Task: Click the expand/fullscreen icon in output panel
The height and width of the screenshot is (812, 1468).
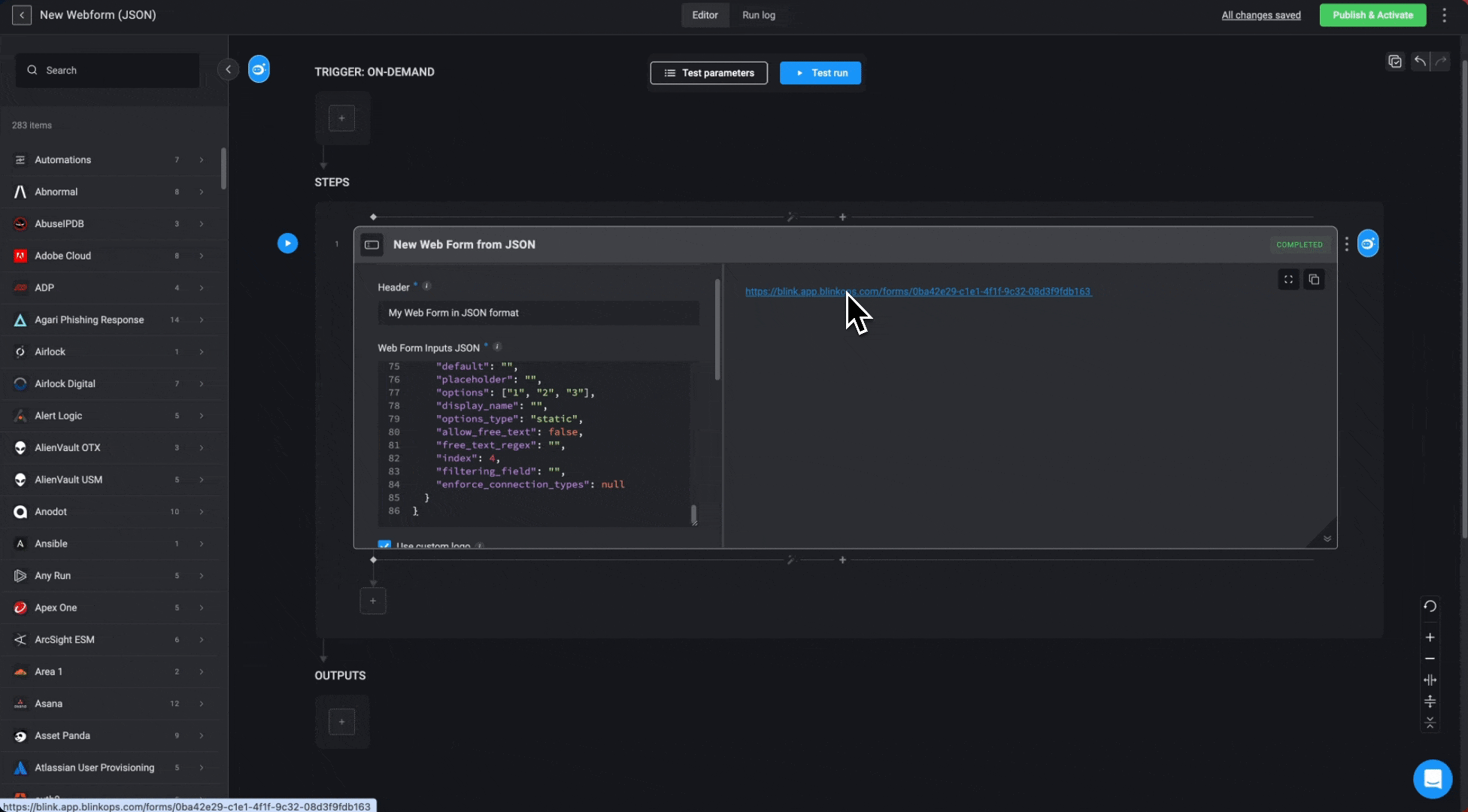Action: (x=1289, y=279)
